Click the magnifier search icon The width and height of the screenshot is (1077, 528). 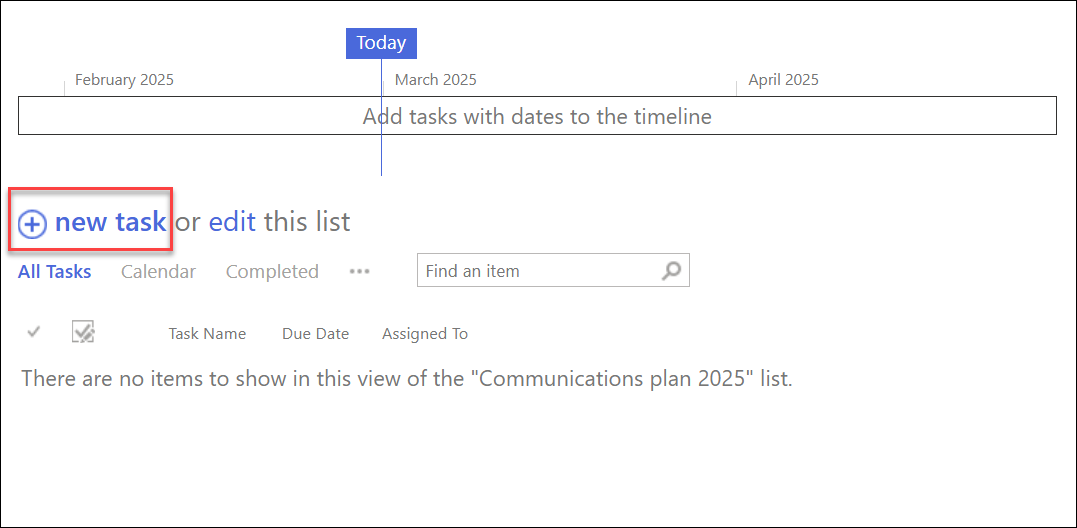point(670,271)
